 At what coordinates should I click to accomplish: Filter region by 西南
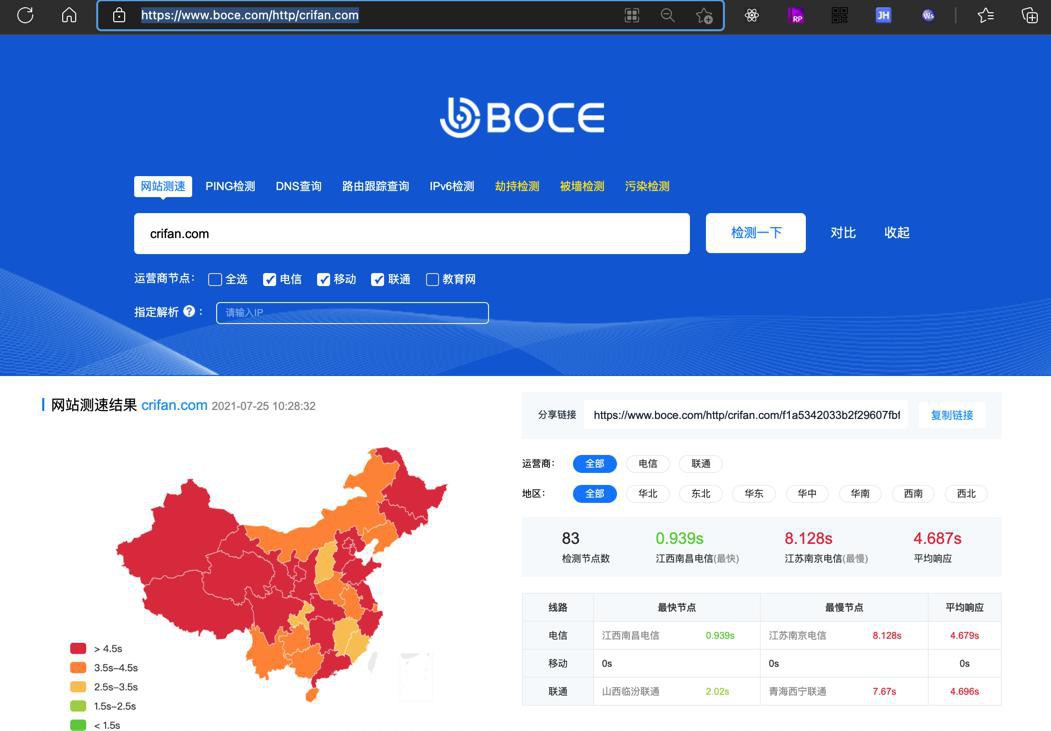(913, 494)
